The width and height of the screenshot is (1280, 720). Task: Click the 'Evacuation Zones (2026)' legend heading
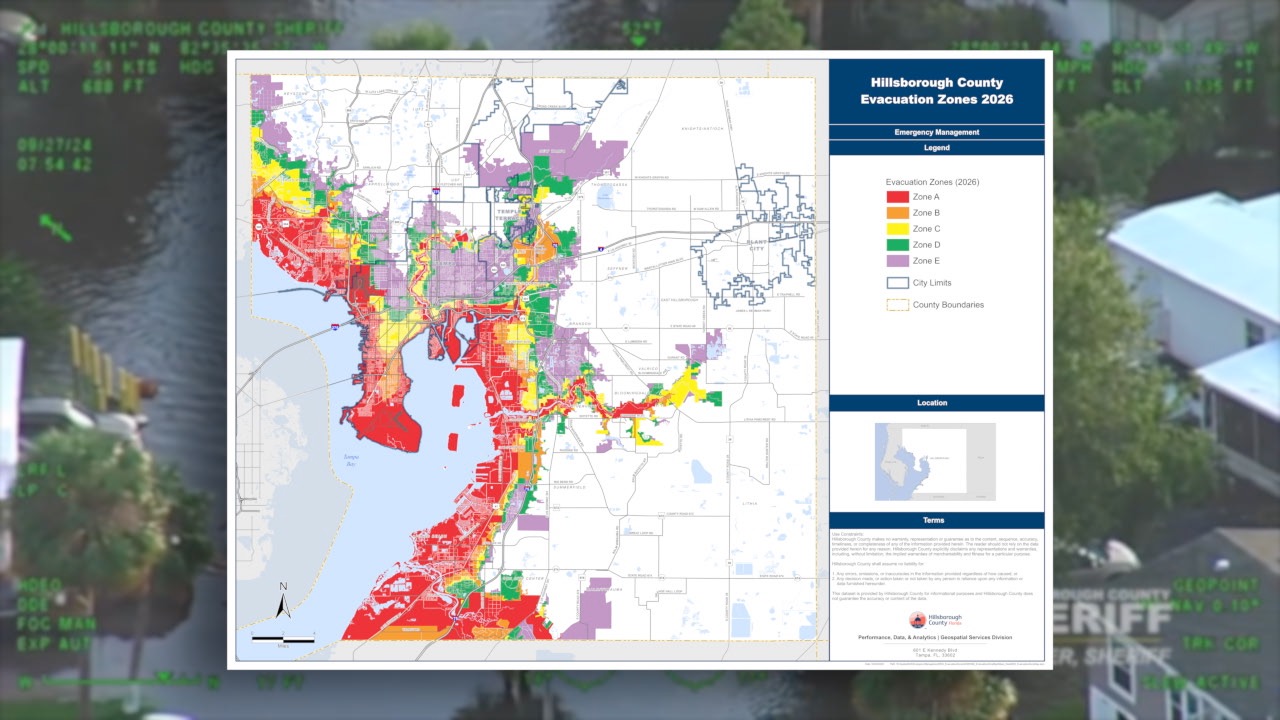coord(932,182)
